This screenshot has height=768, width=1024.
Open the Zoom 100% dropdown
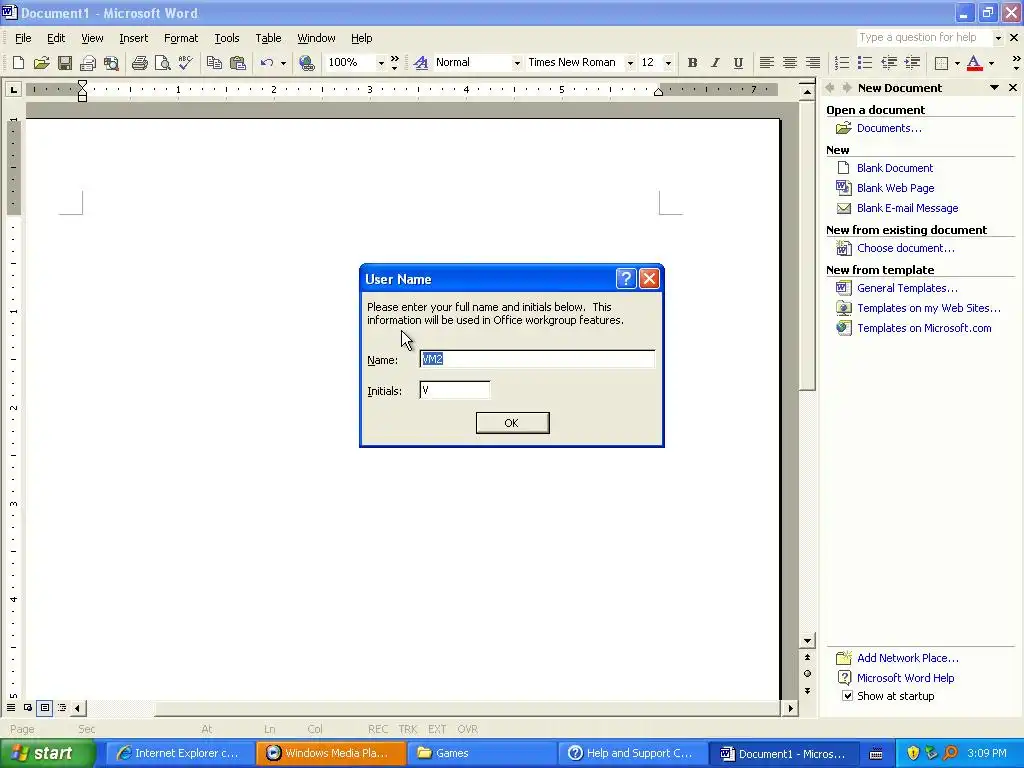(x=381, y=63)
